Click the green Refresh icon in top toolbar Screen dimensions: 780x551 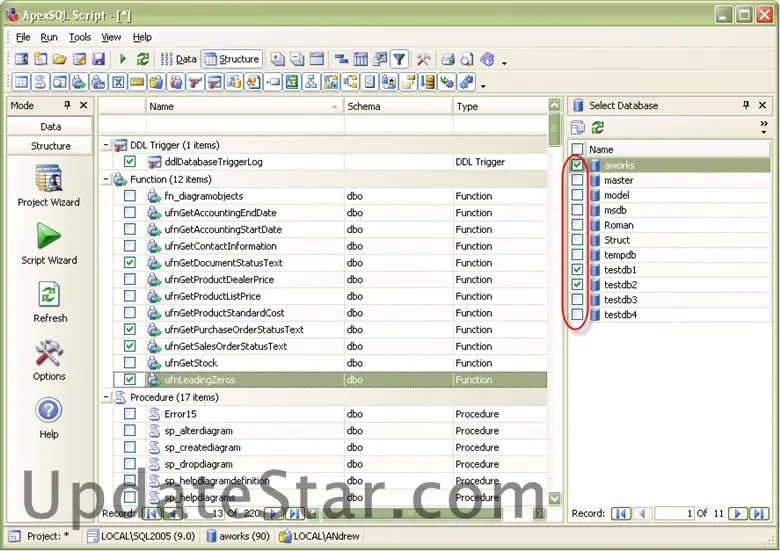143,59
